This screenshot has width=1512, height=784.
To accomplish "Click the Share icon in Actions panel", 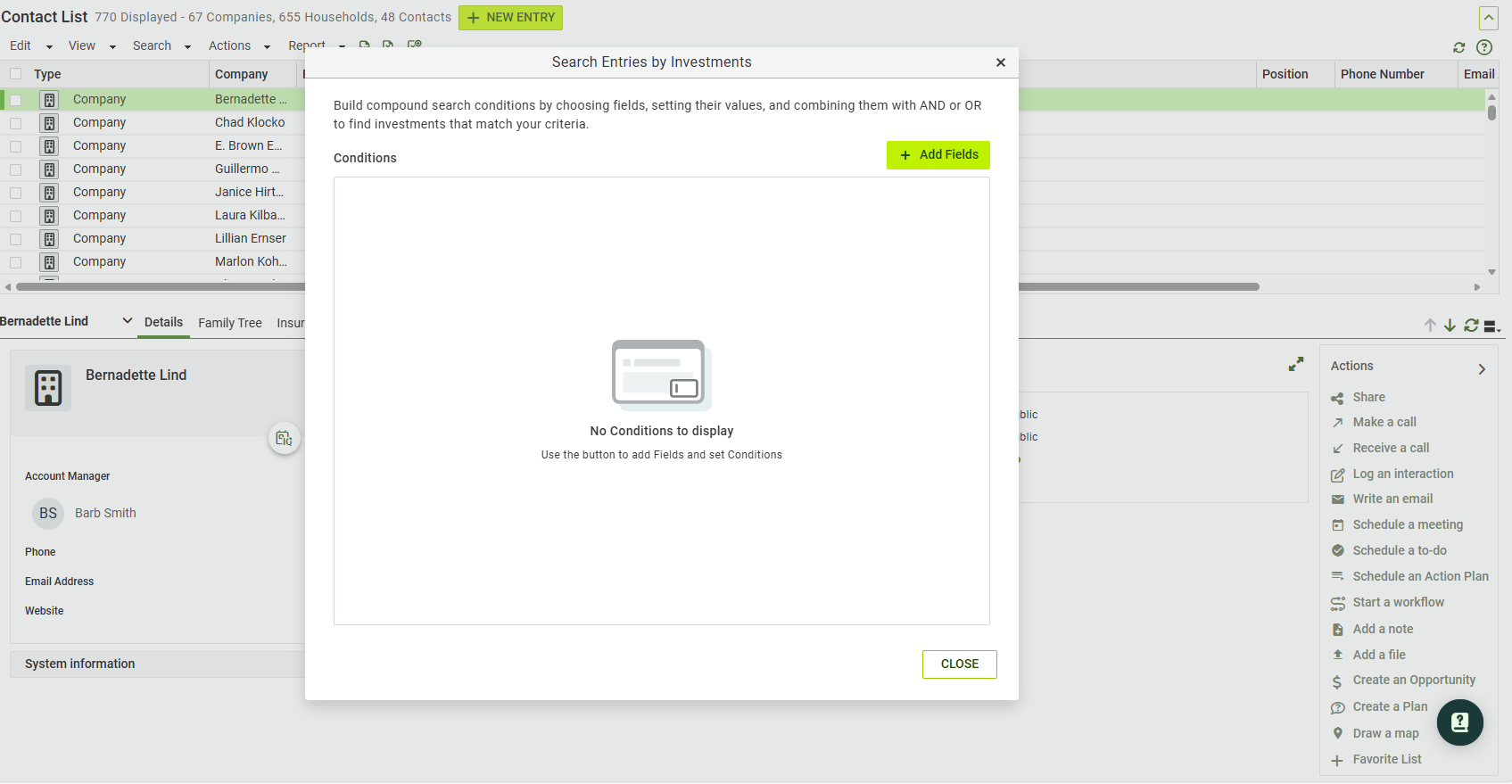I will coord(1337,398).
